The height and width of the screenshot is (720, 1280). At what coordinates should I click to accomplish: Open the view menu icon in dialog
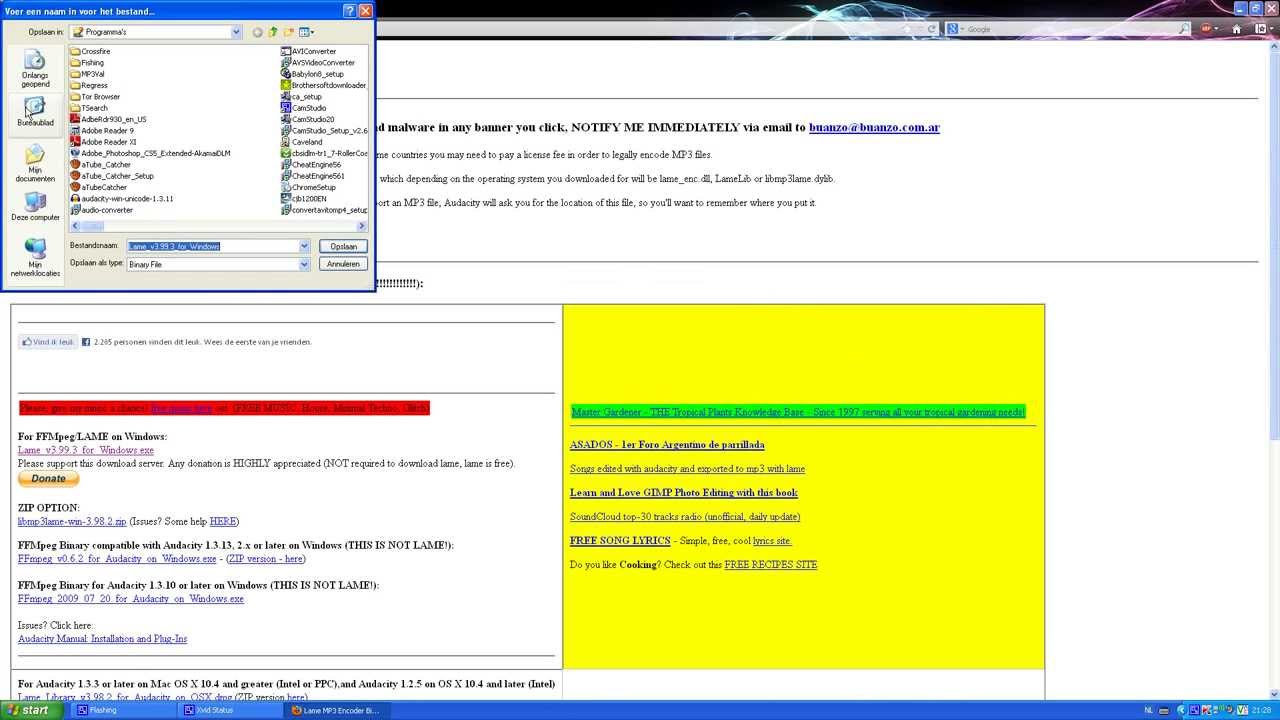pos(307,32)
